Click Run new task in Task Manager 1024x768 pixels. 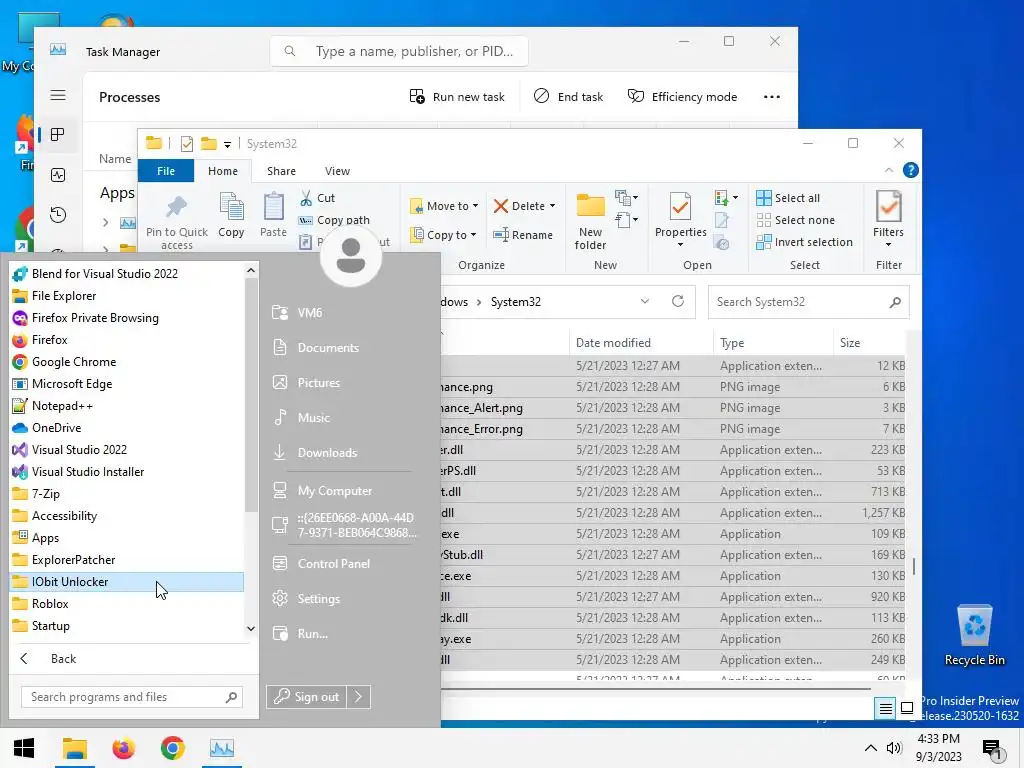tap(457, 97)
